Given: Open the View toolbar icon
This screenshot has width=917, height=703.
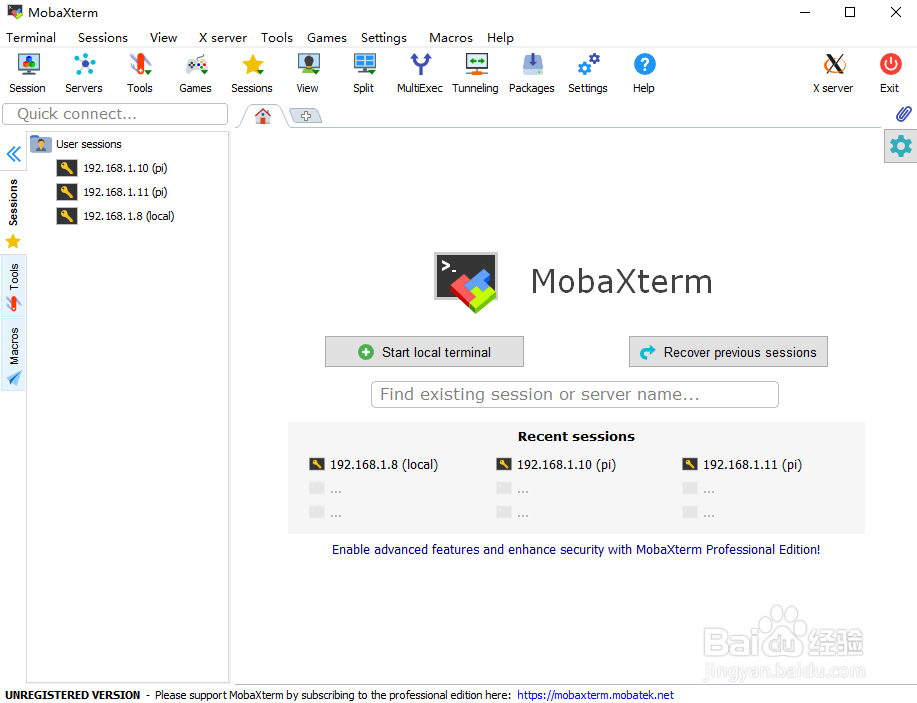Looking at the screenshot, I should point(308,73).
